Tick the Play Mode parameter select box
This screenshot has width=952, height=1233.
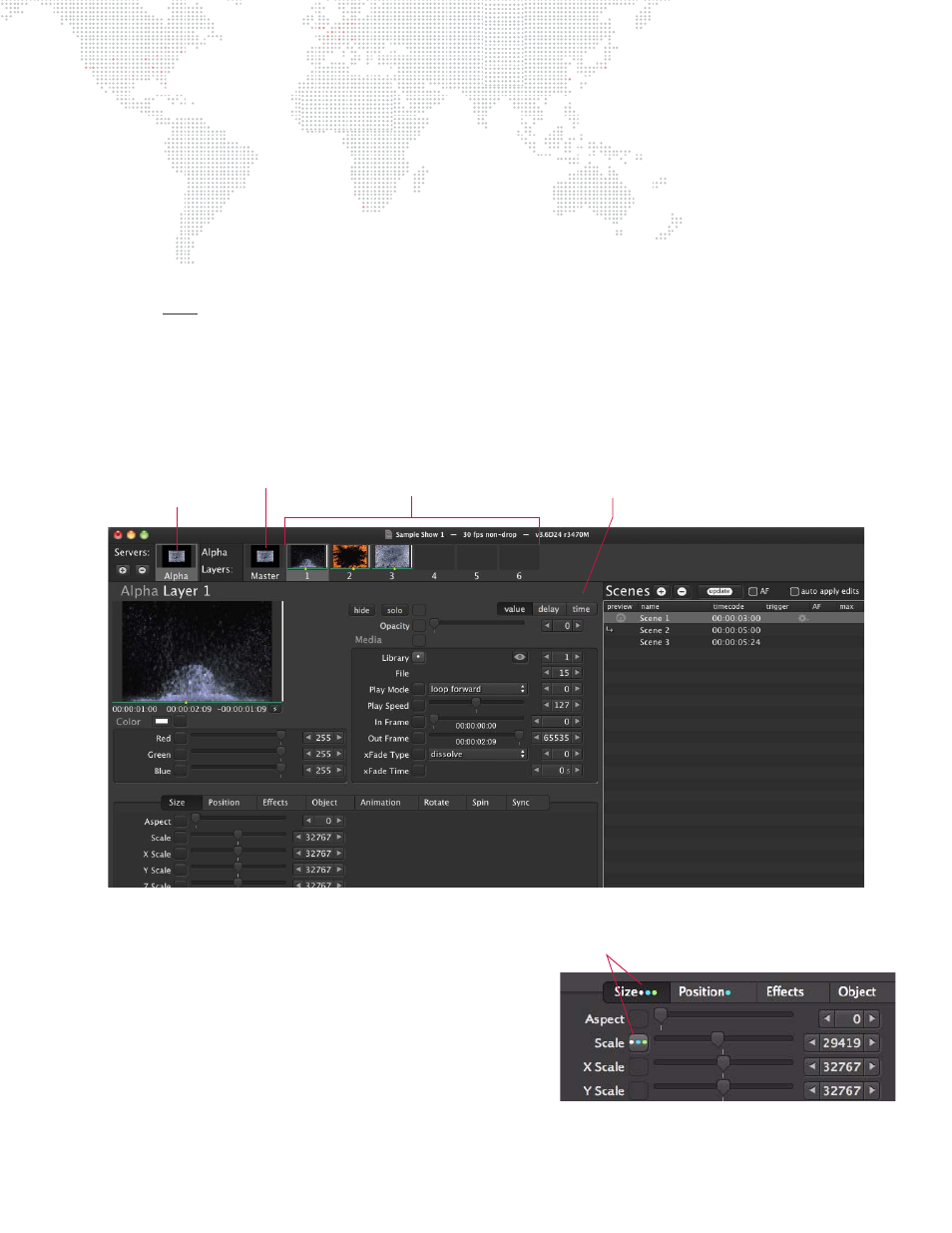[x=419, y=689]
